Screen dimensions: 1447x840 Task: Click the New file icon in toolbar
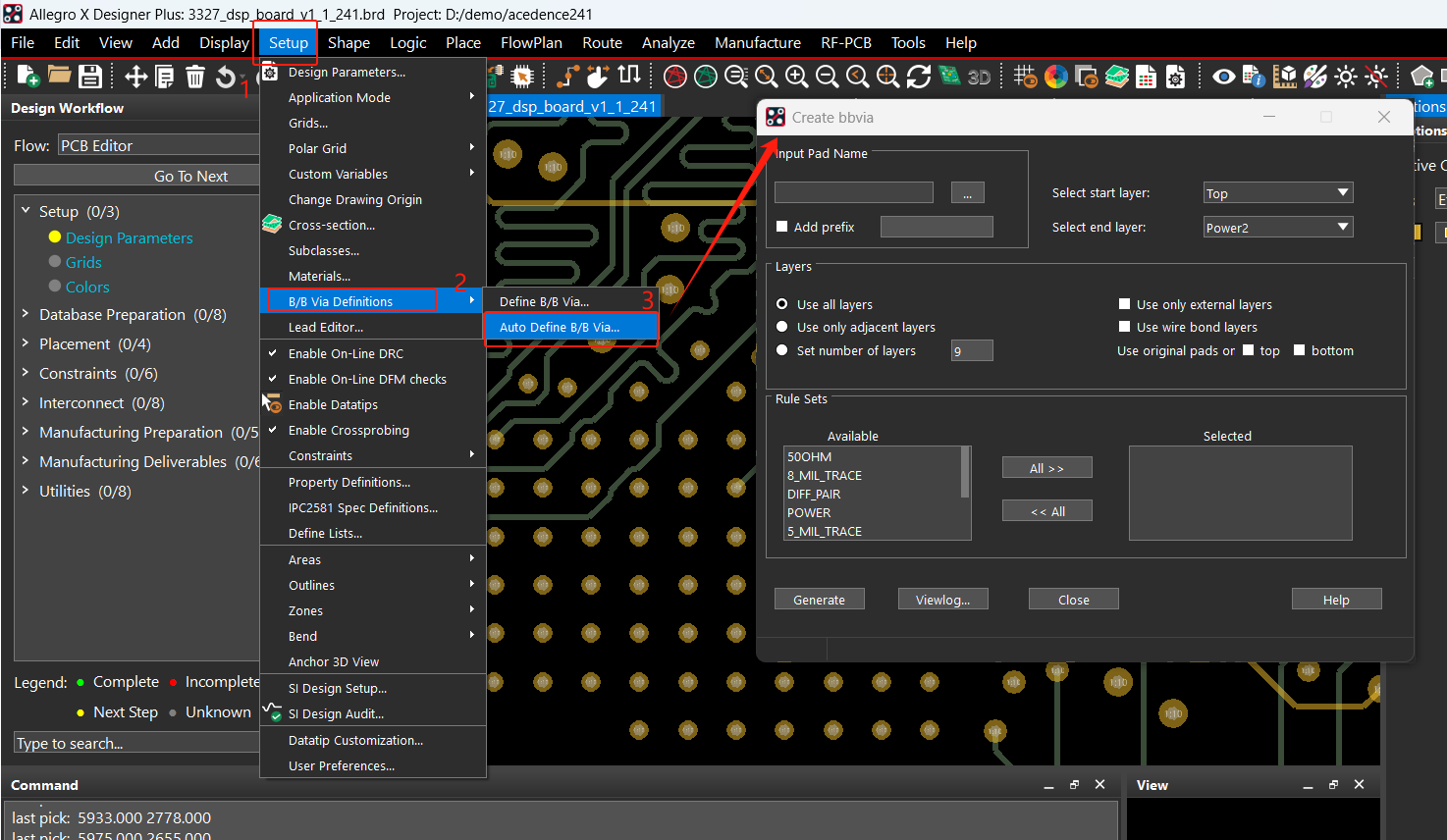coord(28,77)
